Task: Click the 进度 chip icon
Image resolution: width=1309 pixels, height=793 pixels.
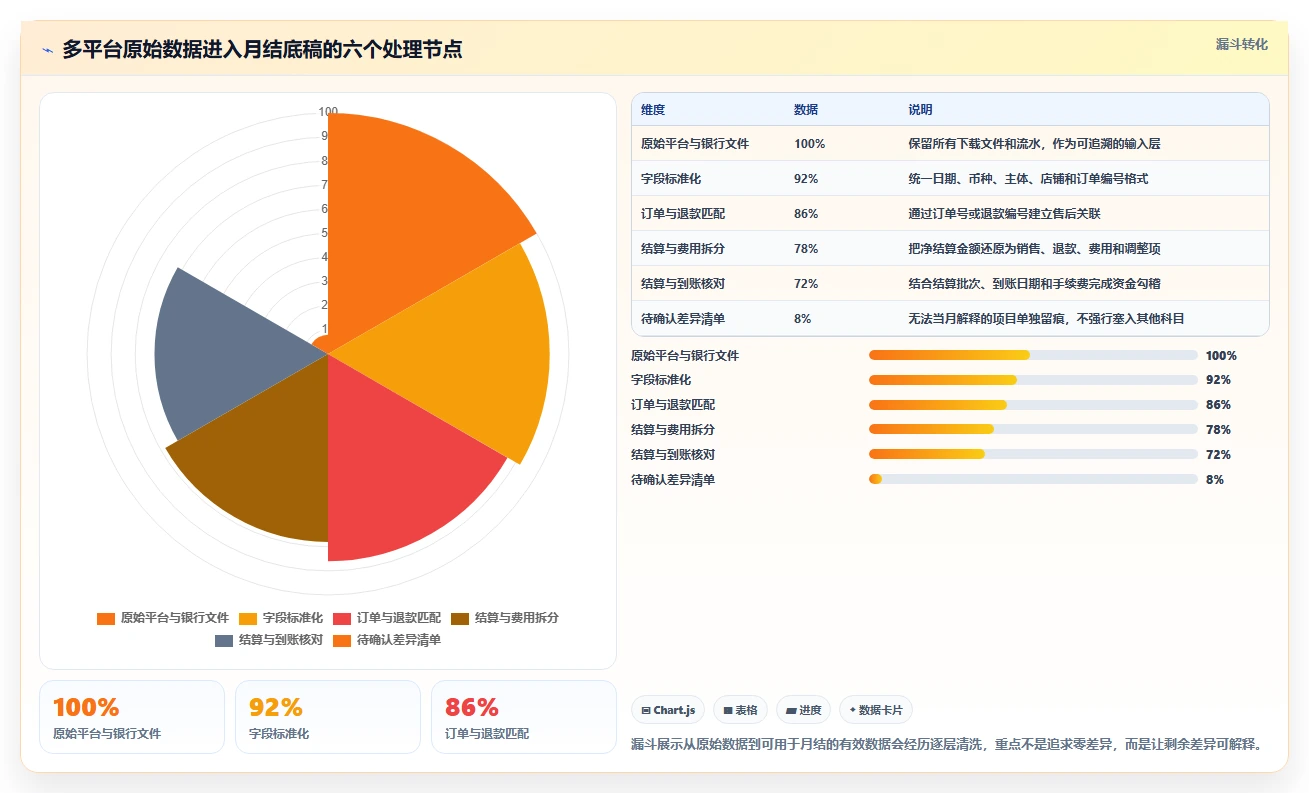Action: [791, 710]
